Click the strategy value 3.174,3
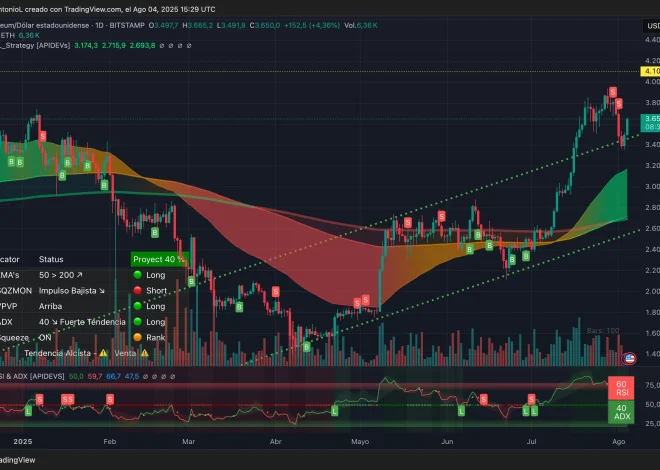660x470 pixels. [x=86, y=45]
